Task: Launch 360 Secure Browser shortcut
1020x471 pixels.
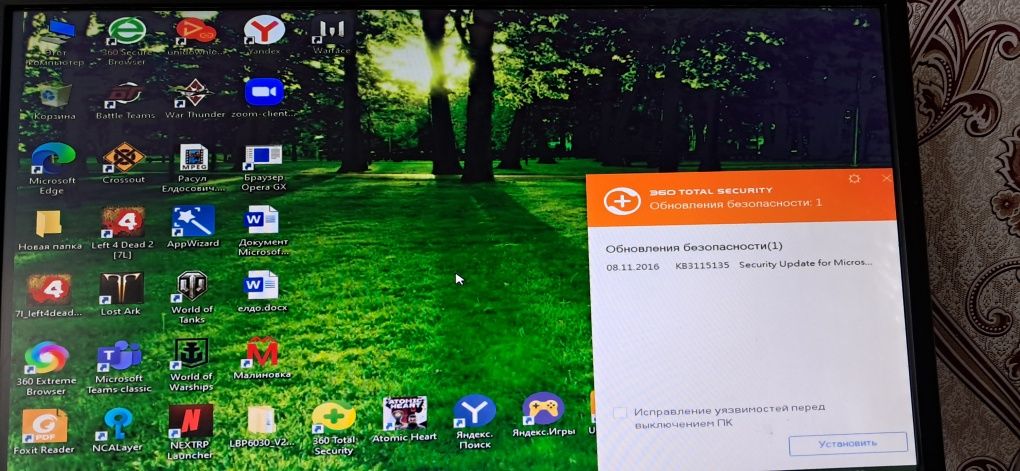Action: pyautogui.click(x=127, y=41)
